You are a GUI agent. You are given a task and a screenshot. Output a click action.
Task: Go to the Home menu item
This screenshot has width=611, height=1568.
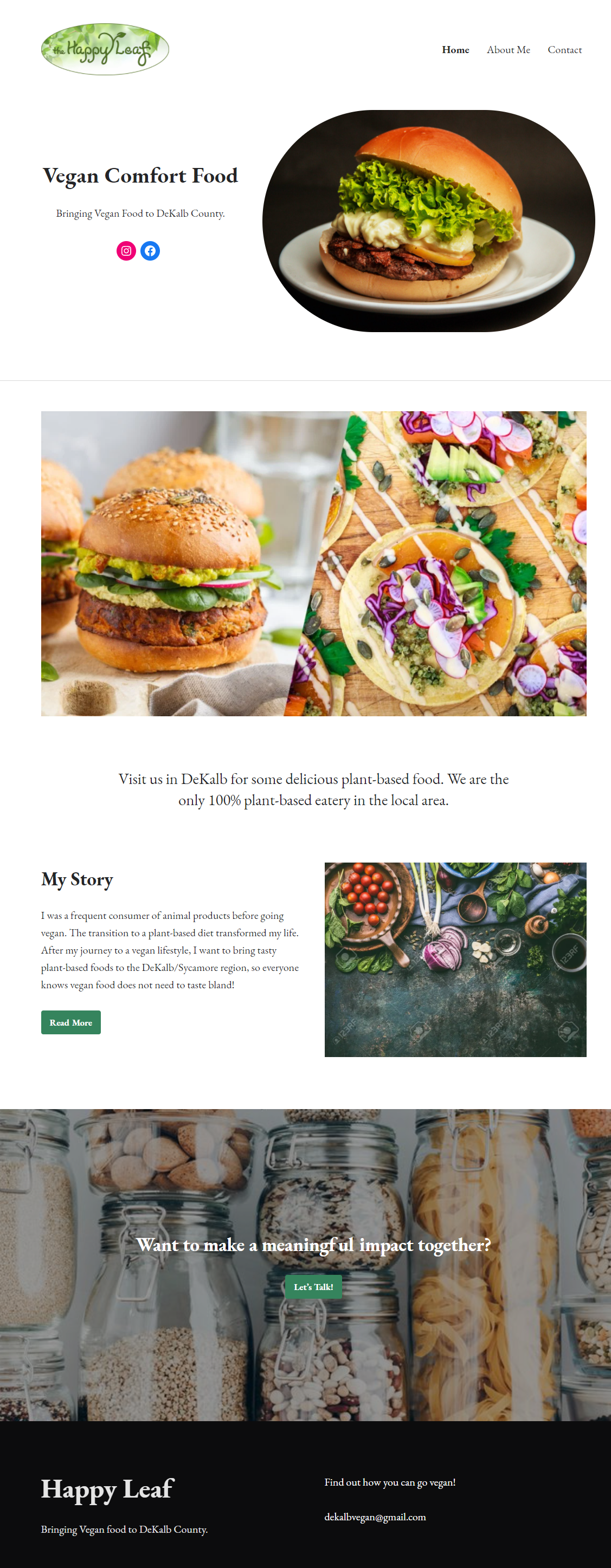(455, 50)
